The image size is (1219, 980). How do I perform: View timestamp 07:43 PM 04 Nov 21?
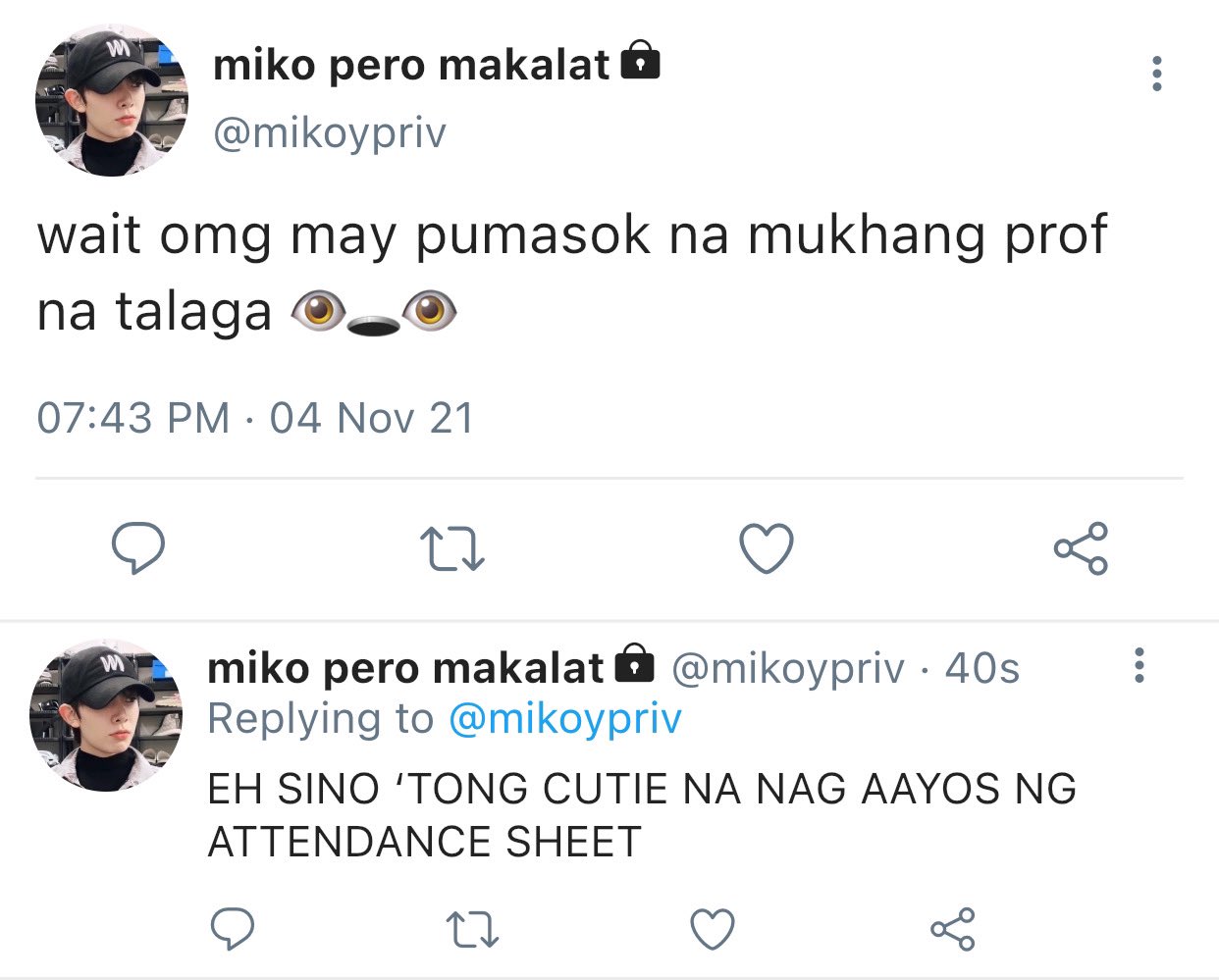coord(255,418)
